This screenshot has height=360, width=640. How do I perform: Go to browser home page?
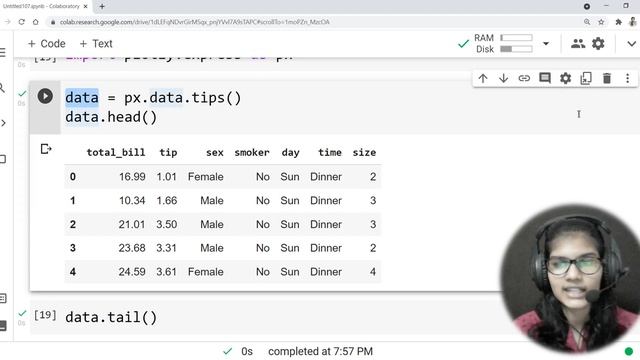coord(36,22)
